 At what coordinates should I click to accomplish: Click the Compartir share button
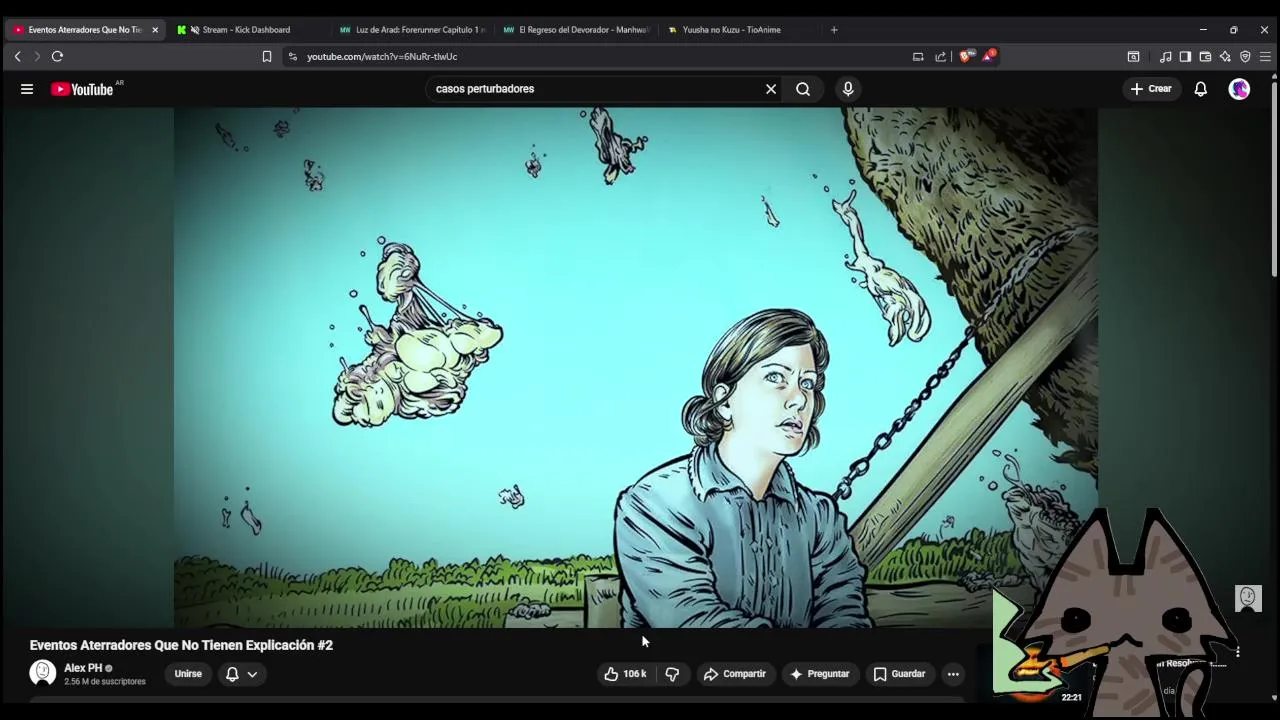(735, 674)
